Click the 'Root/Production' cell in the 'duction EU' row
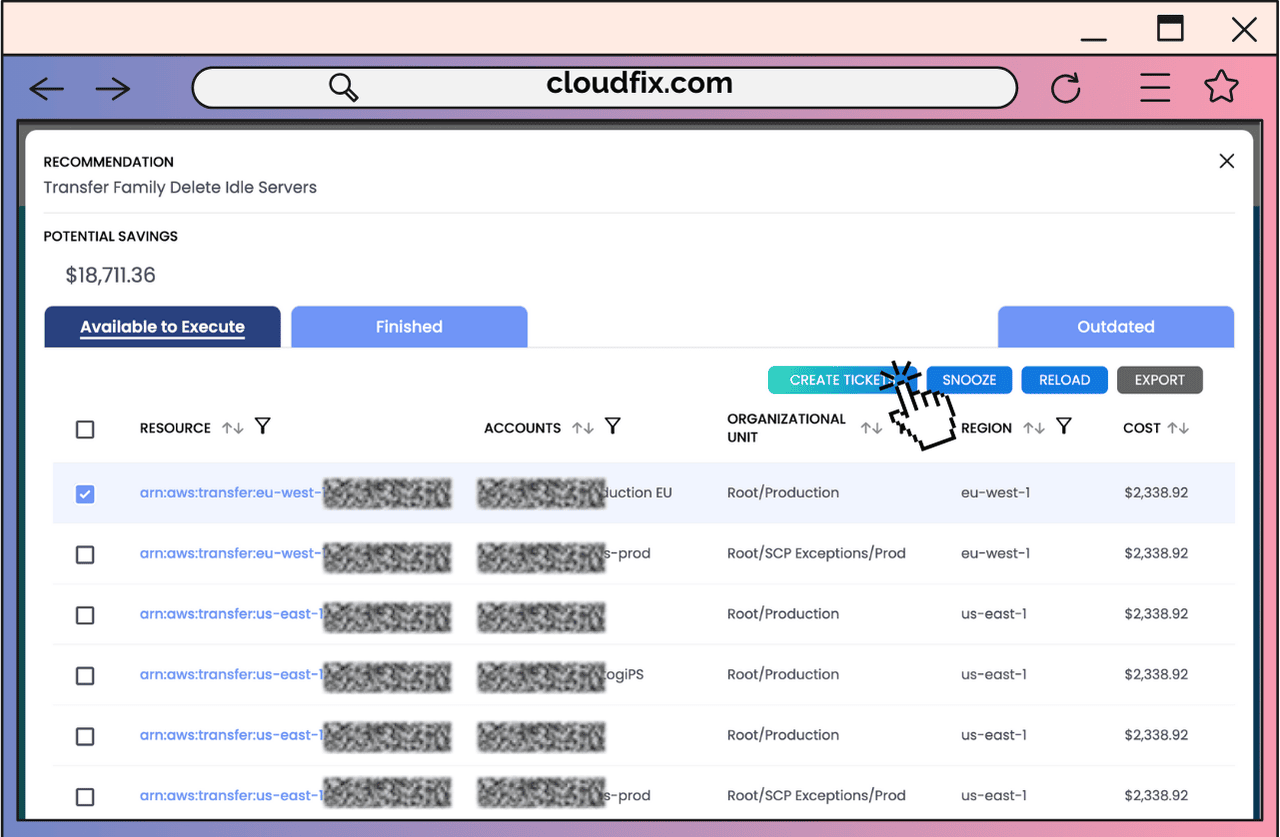 783,493
